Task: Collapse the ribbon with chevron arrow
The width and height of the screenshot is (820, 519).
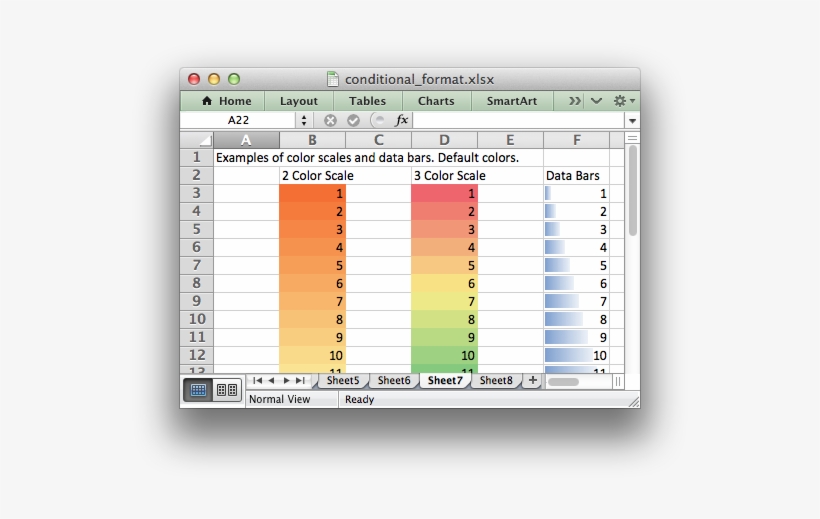Action: 596,101
